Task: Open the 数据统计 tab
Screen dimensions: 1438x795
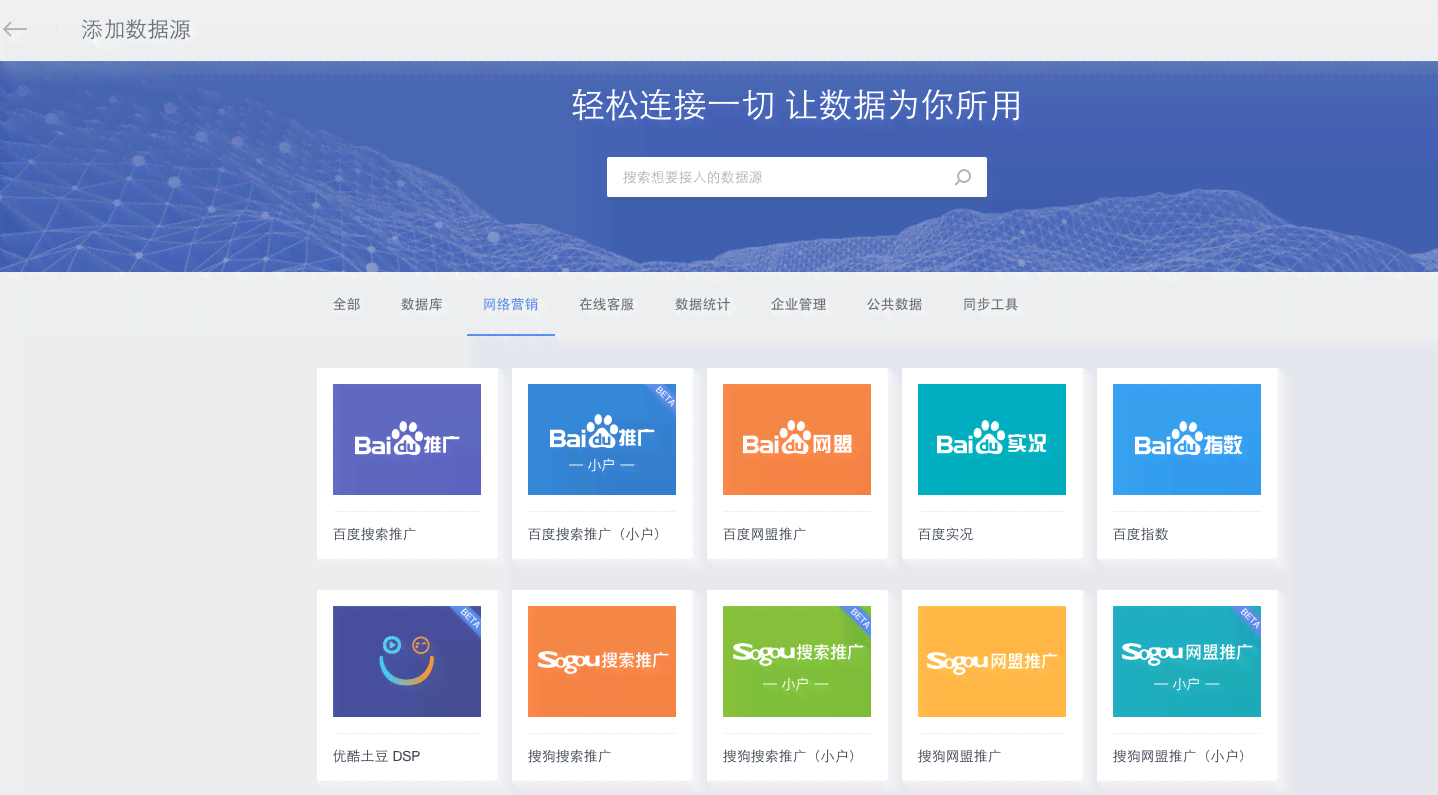Action: pyautogui.click(x=703, y=304)
